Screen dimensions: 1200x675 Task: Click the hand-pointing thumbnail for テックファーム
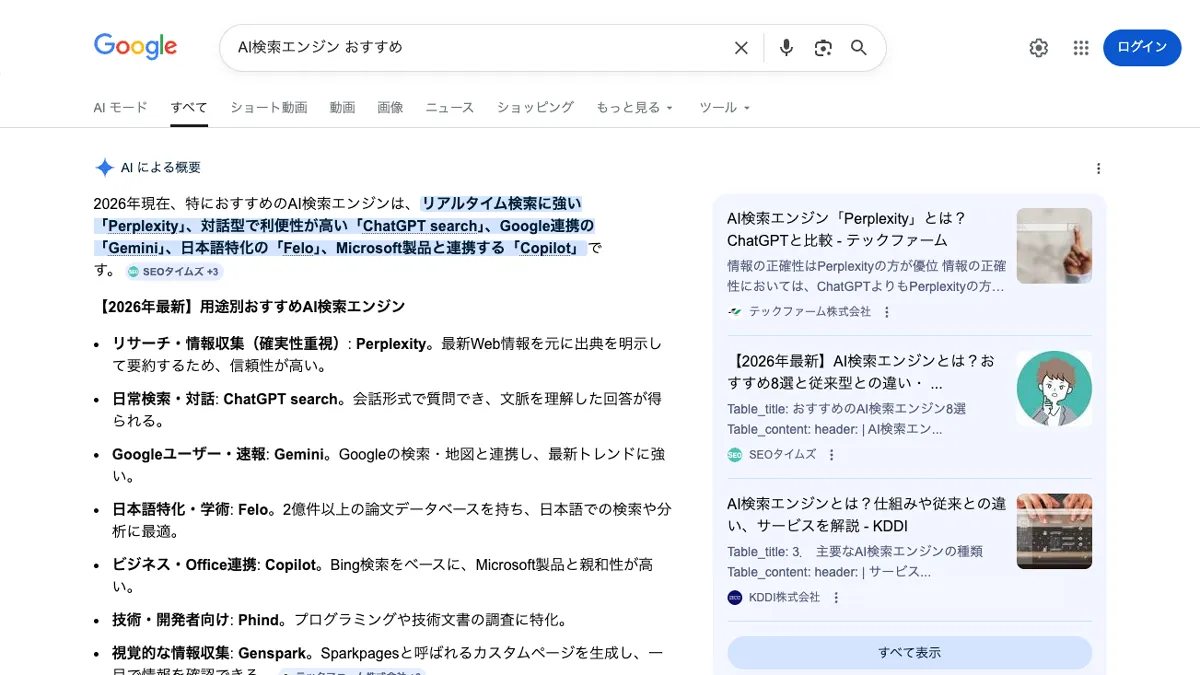tap(1054, 246)
